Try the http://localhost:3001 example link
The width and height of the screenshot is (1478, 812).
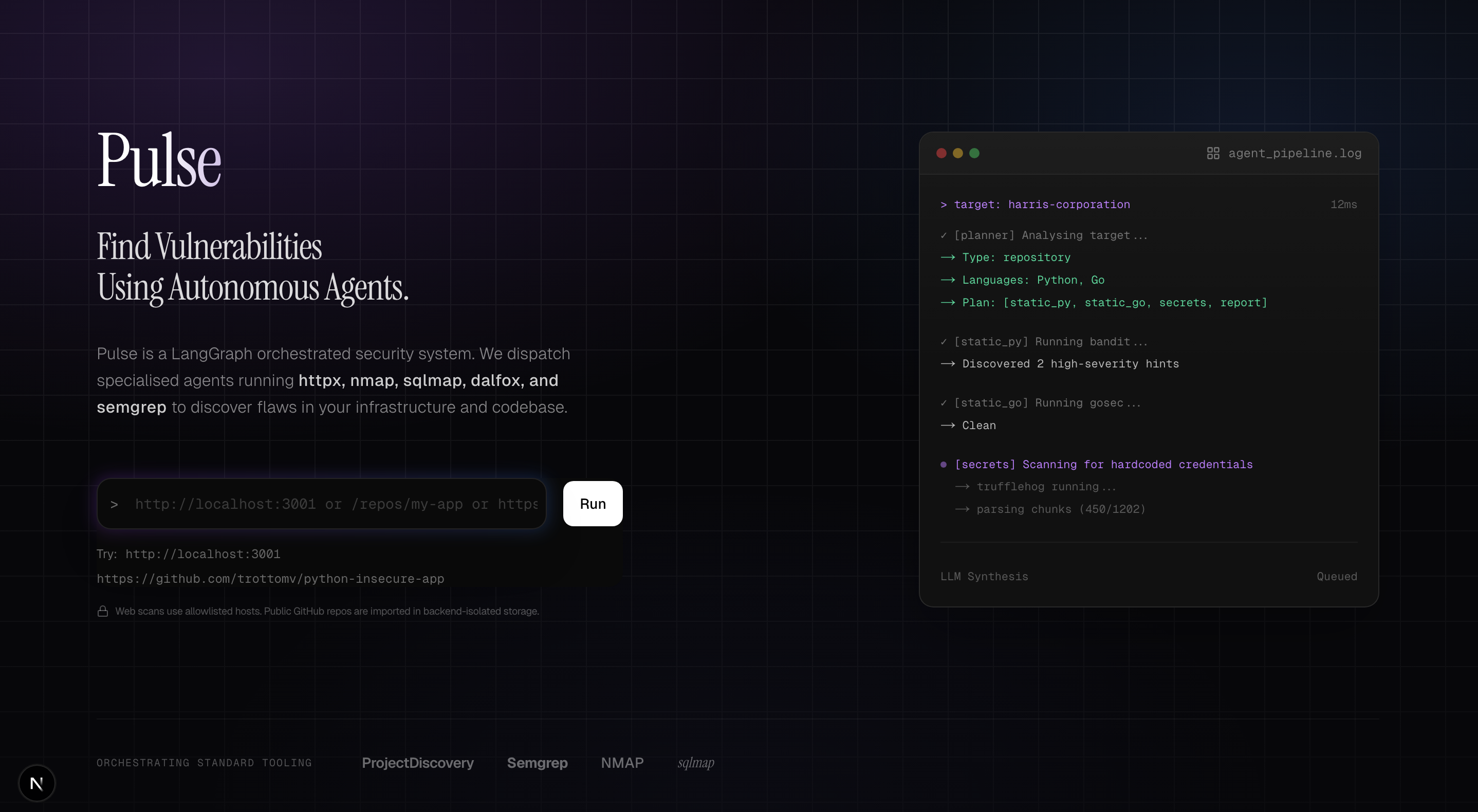coord(202,554)
